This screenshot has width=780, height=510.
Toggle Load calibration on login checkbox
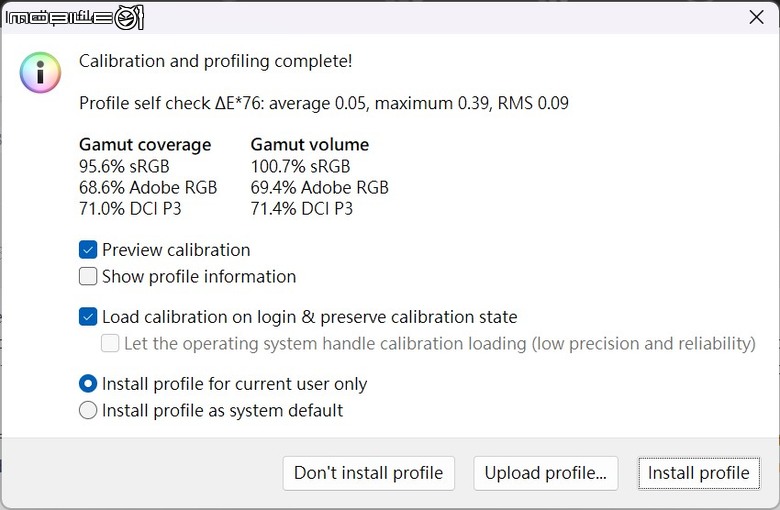pos(88,317)
